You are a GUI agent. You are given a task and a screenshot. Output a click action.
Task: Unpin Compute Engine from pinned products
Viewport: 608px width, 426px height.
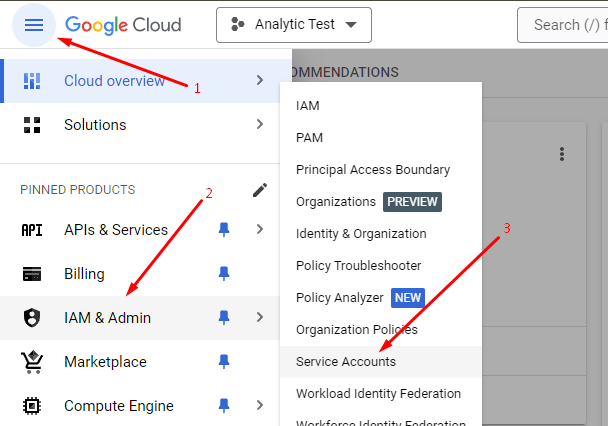tap(224, 405)
